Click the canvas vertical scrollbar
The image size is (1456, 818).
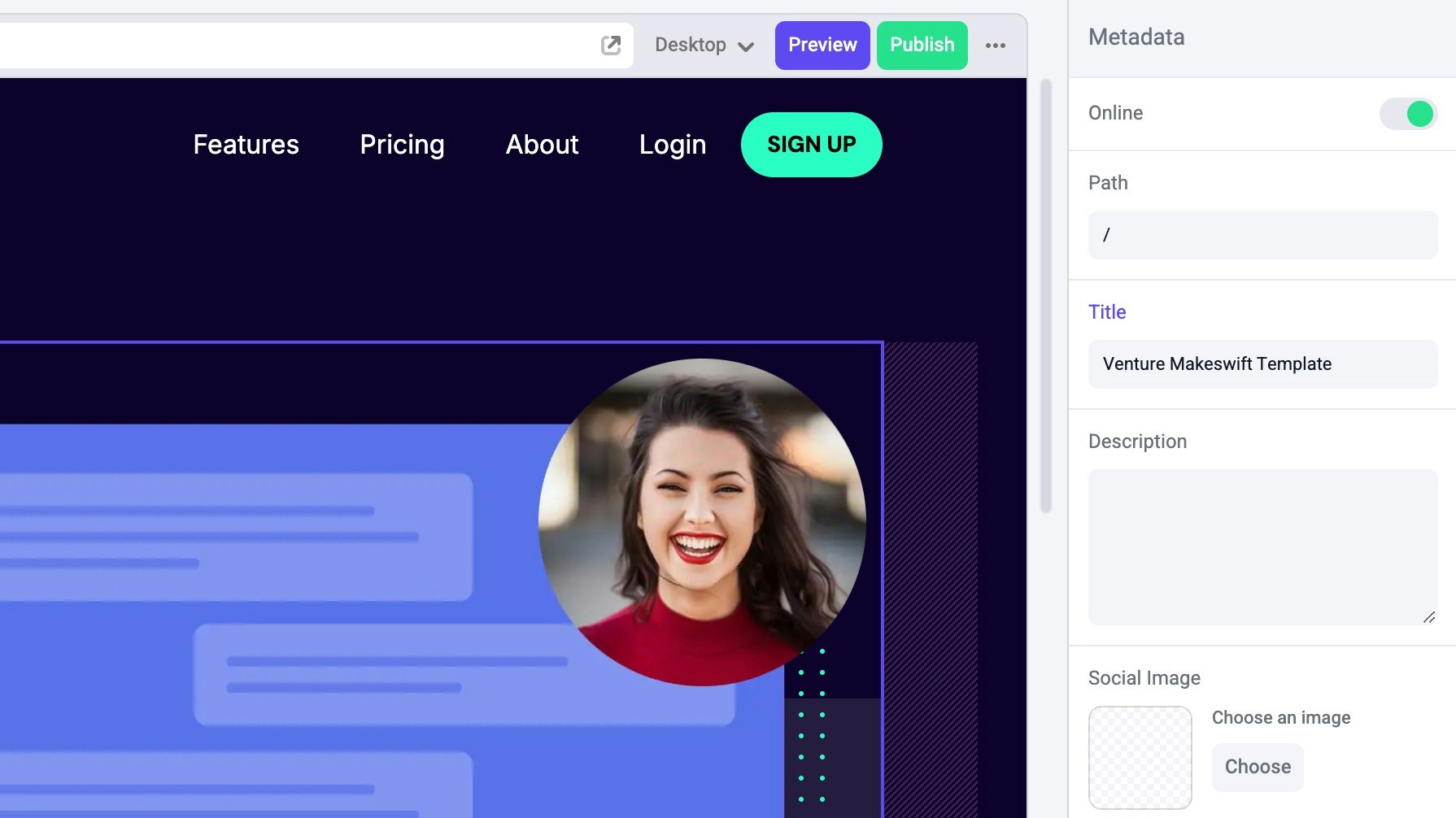coord(1046,296)
